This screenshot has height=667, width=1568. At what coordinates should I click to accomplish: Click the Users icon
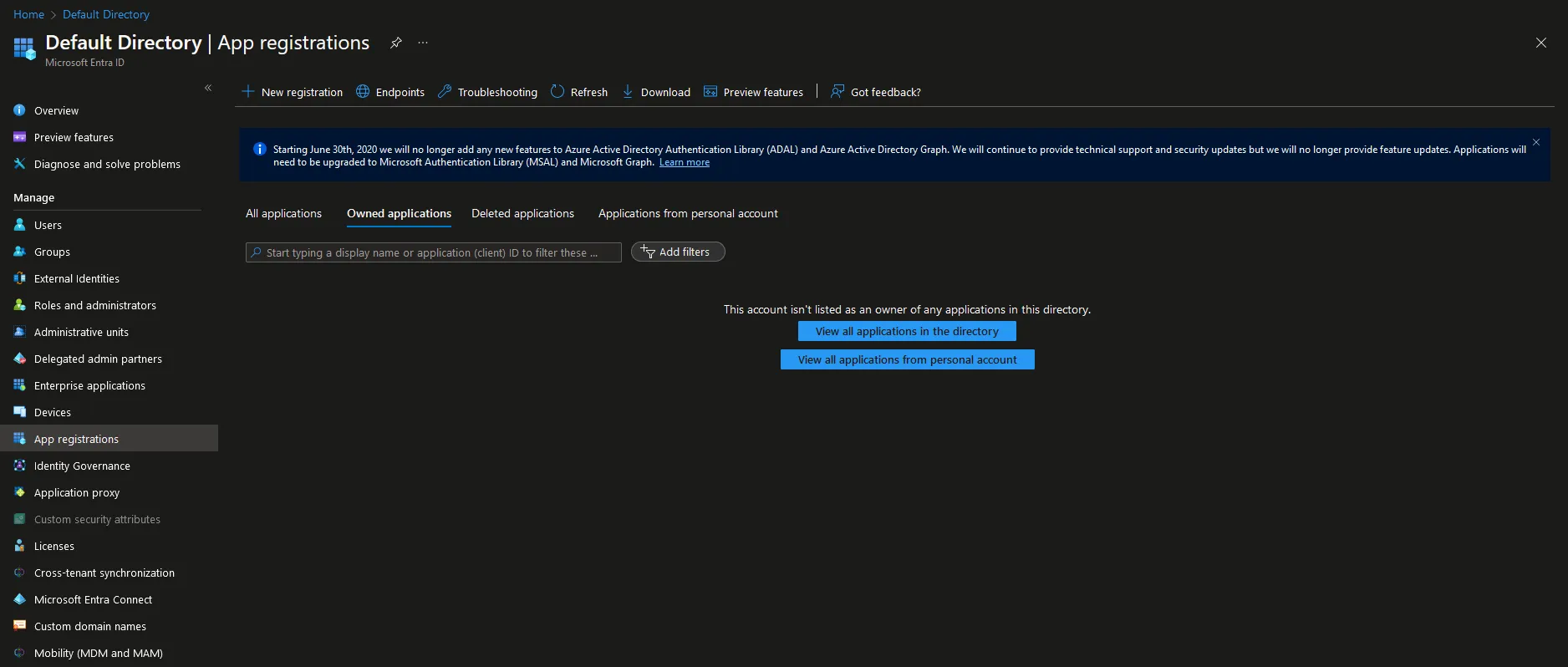[20, 225]
